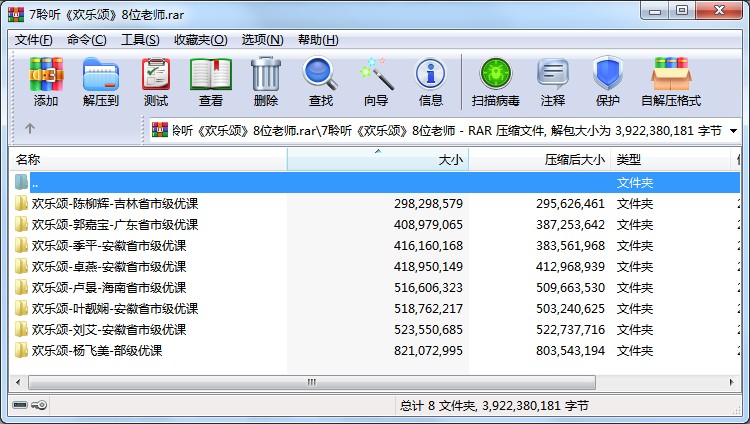Select folder 欢乐颂-季平-安徽省市级优课
This screenshot has width=750, height=424.
109,245
